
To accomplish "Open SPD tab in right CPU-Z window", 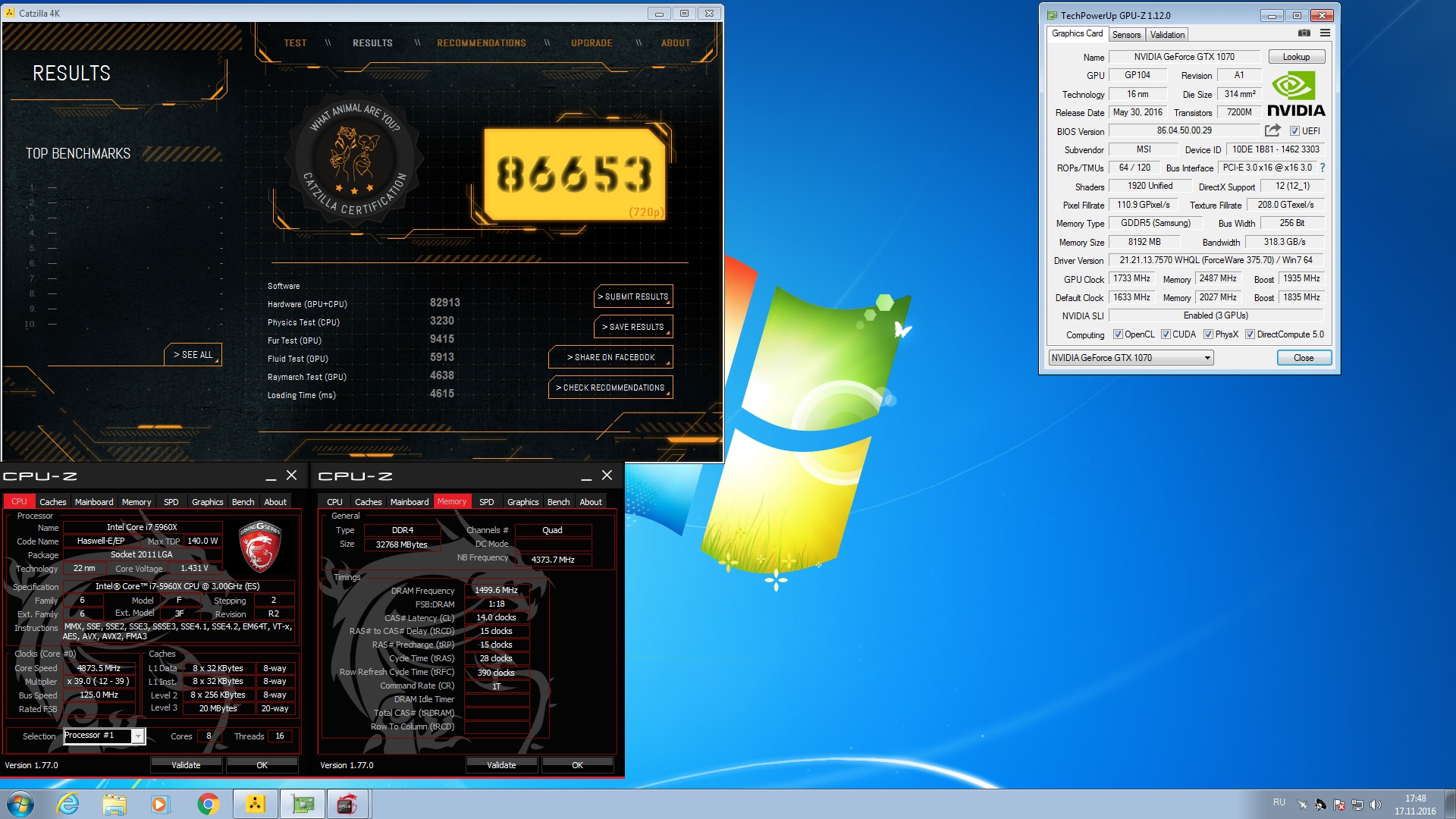I will [x=487, y=502].
